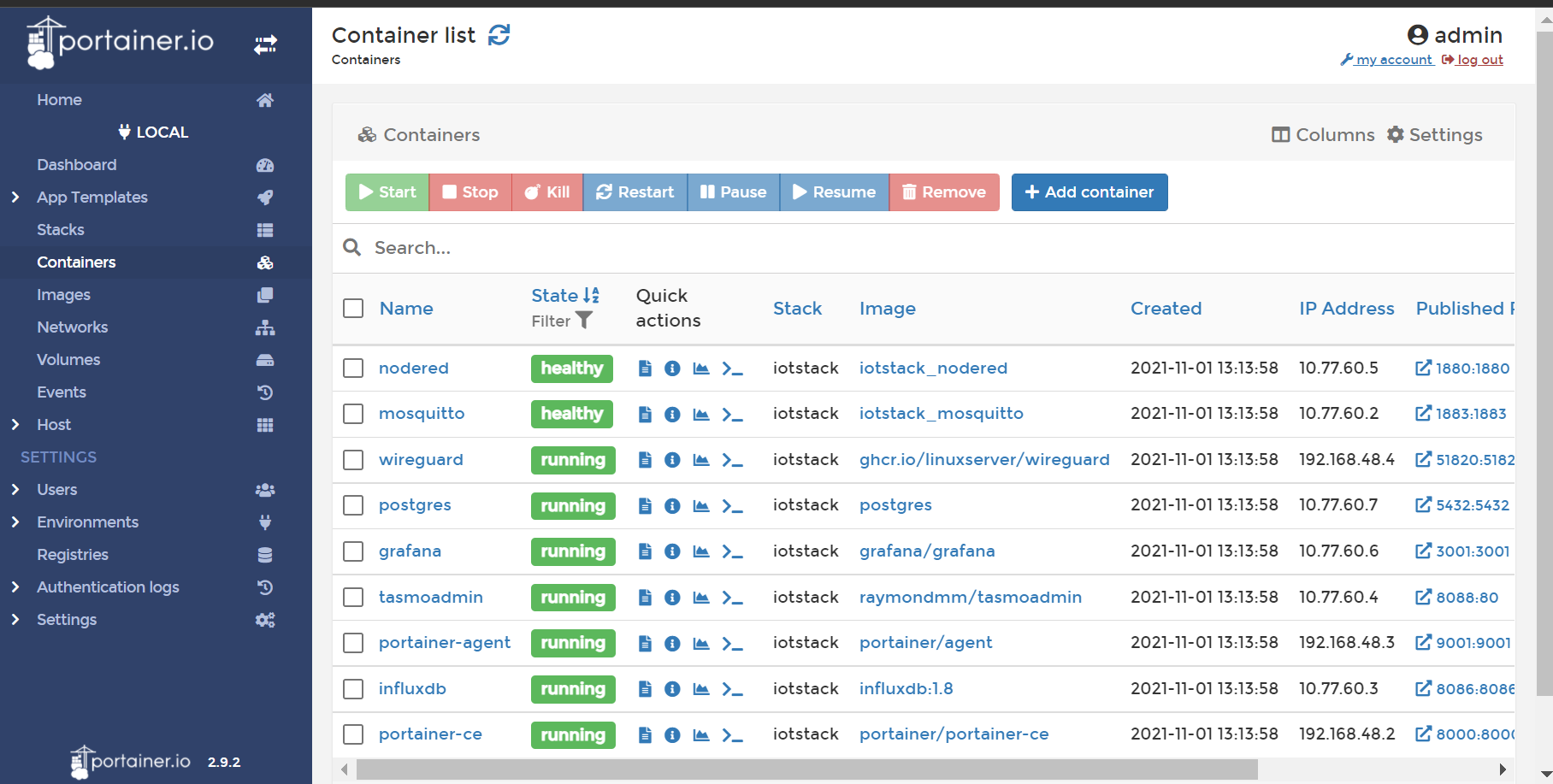Open the portainer-agent container link
This screenshot has height=784, width=1553.
coord(444,643)
